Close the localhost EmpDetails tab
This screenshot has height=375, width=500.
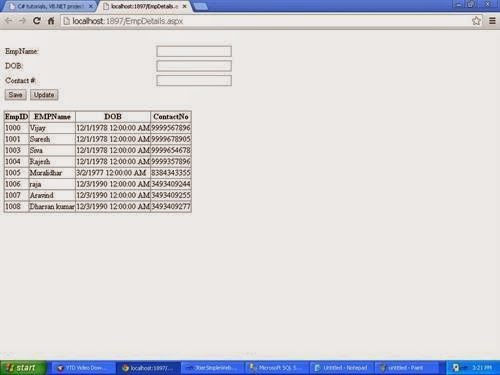click(184, 6)
